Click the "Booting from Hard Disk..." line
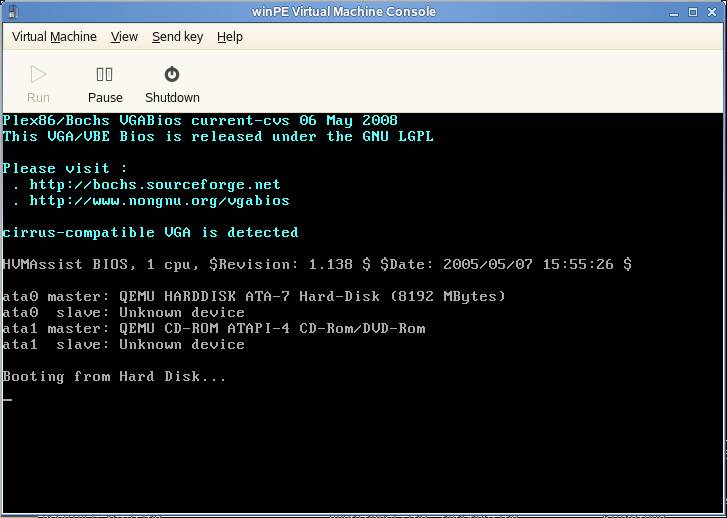 click(x=114, y=377)
